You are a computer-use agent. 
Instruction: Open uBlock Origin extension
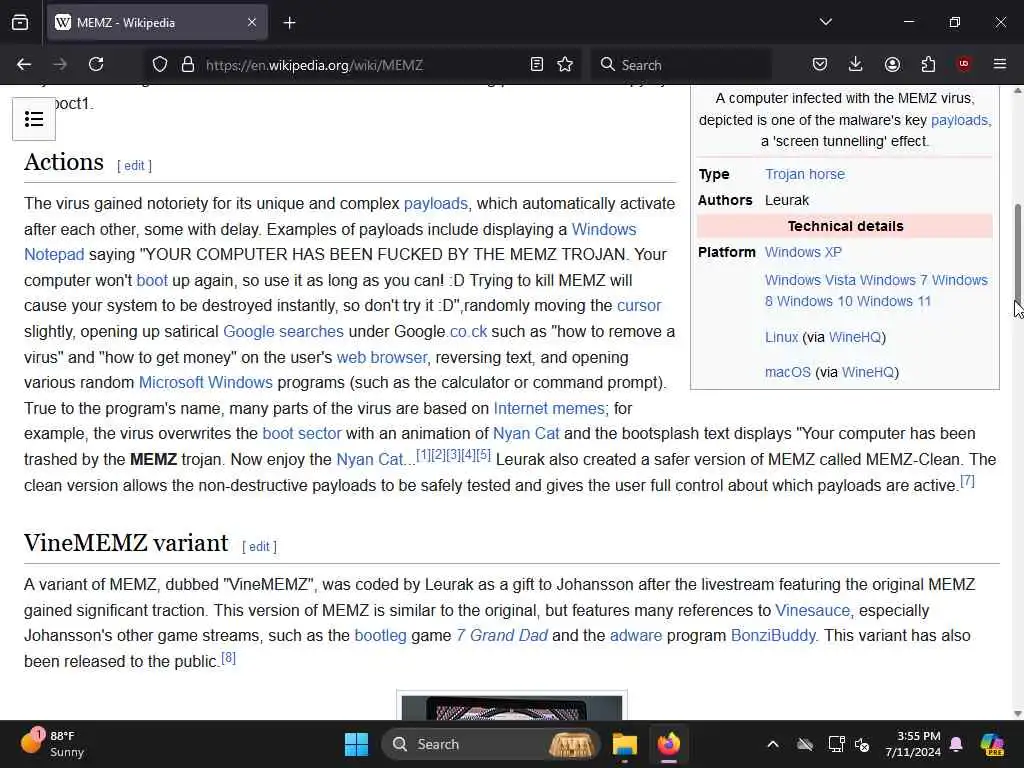point(963,64)
